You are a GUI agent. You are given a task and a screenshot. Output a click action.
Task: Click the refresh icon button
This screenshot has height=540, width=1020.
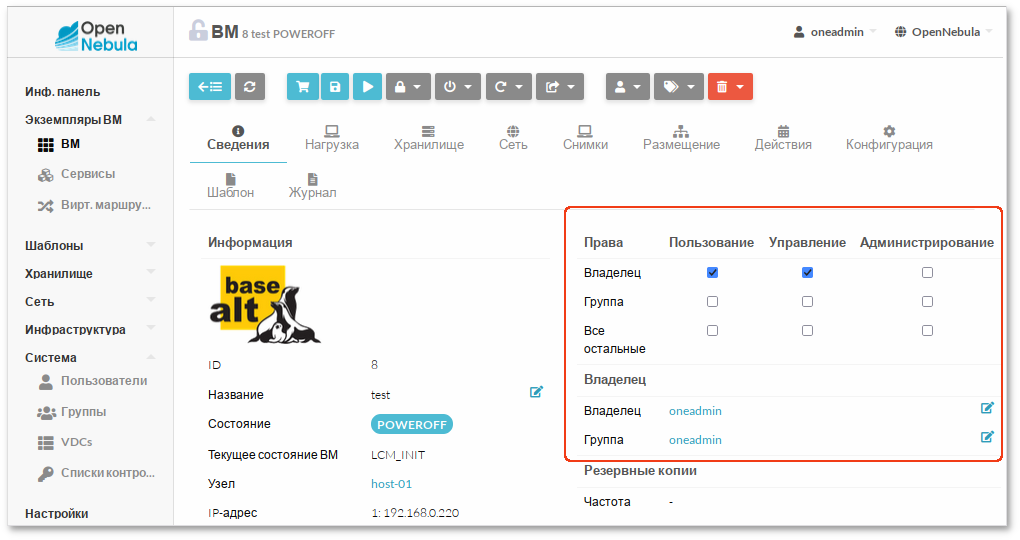pyautogui.click(x=249, y=87)
